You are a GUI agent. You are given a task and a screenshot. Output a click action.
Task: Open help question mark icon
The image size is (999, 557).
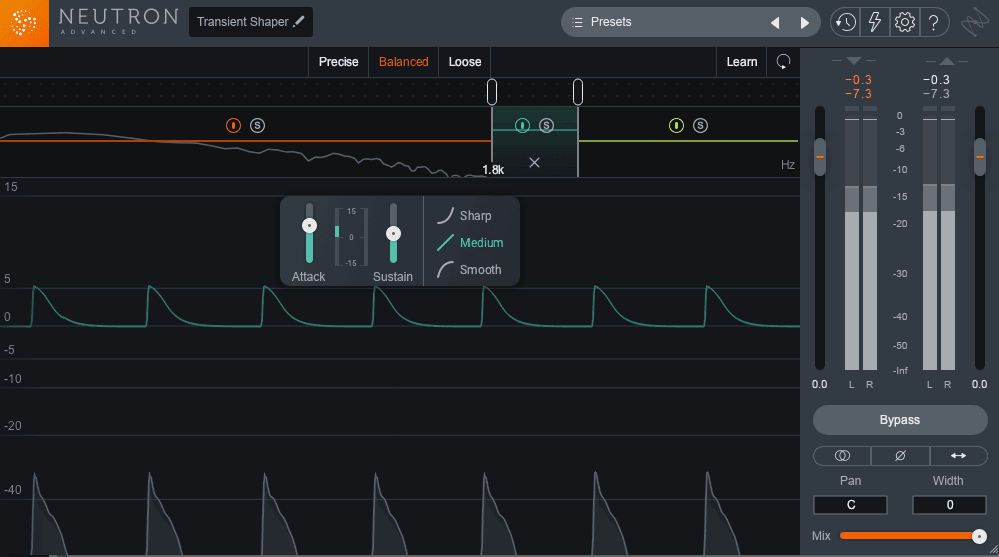933,22
